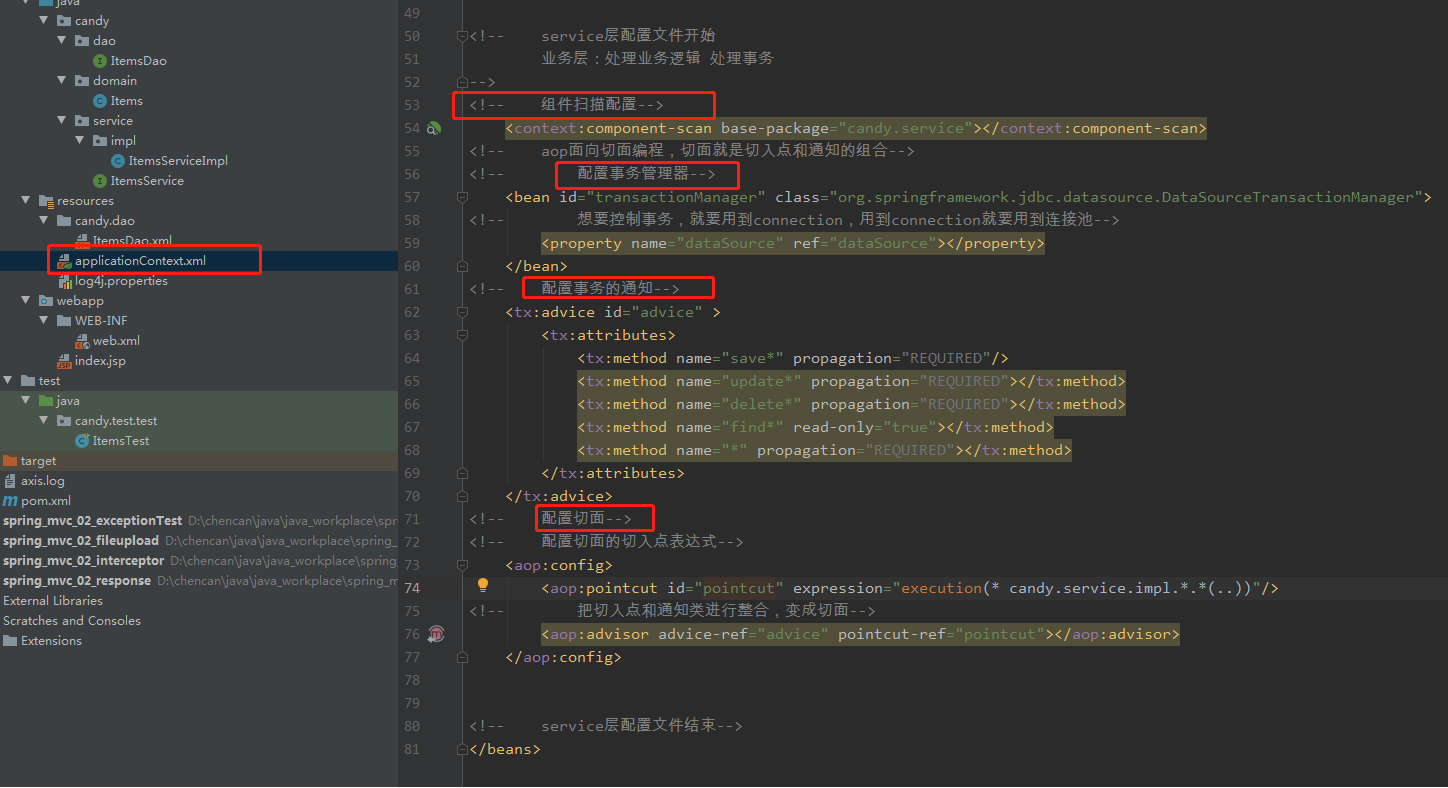Collapse the dao package node
The height and width of the screenshot is (788, 1448).
[x=61, y=41]
